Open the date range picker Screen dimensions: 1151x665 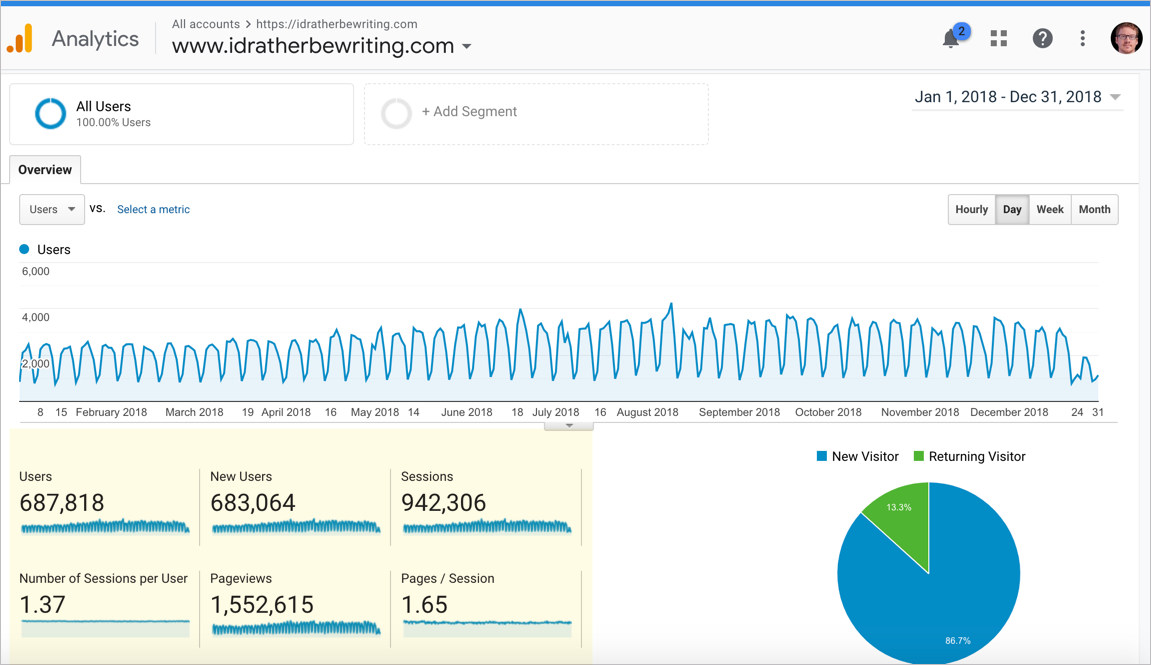point(1017,97)
